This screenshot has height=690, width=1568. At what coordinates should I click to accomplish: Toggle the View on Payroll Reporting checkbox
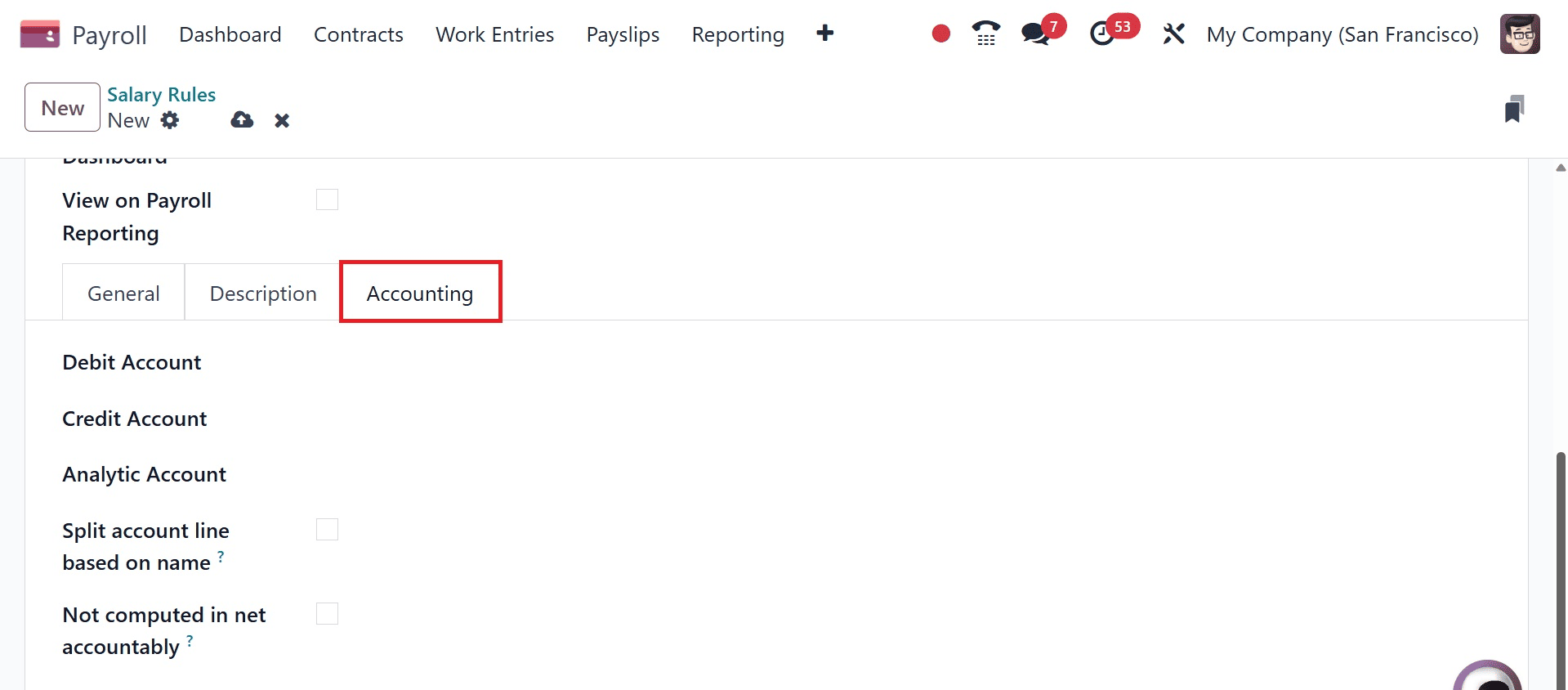coord(327,199)
